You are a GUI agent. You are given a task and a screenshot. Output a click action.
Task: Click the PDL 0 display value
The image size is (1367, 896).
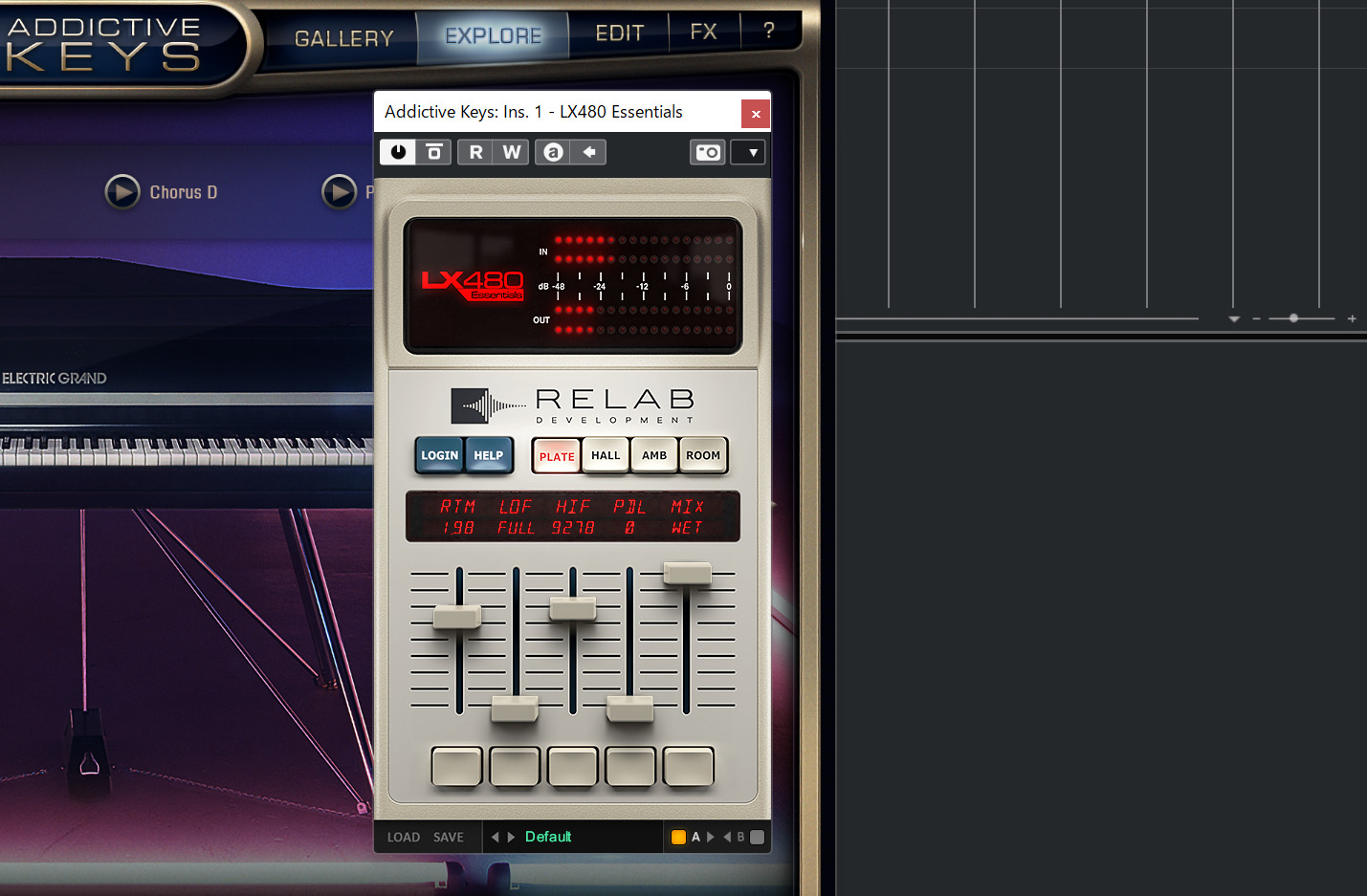point(629,528)
